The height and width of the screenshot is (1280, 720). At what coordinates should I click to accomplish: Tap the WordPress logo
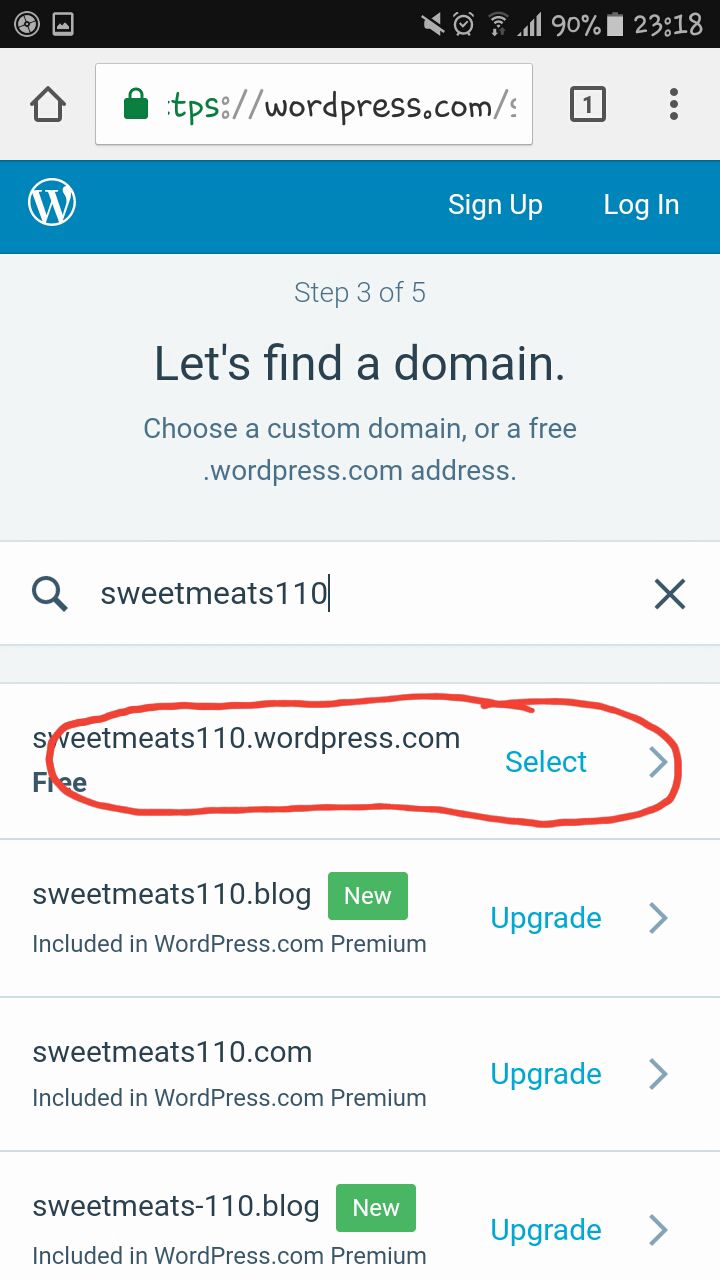point(52,205)
